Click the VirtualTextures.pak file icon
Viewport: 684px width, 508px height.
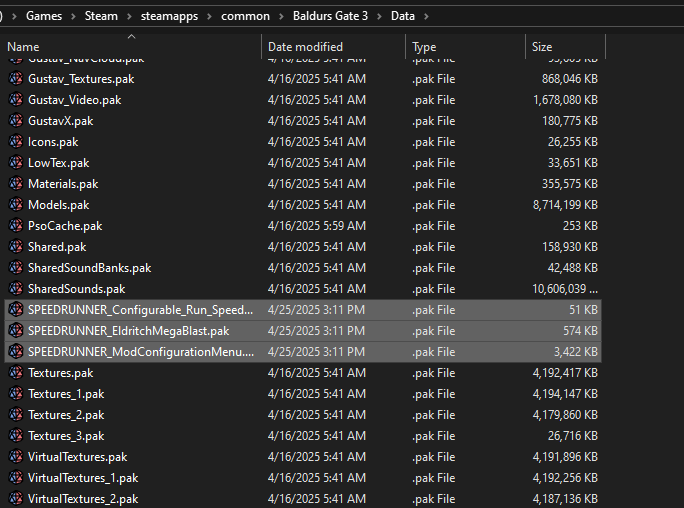click(16, 457)
